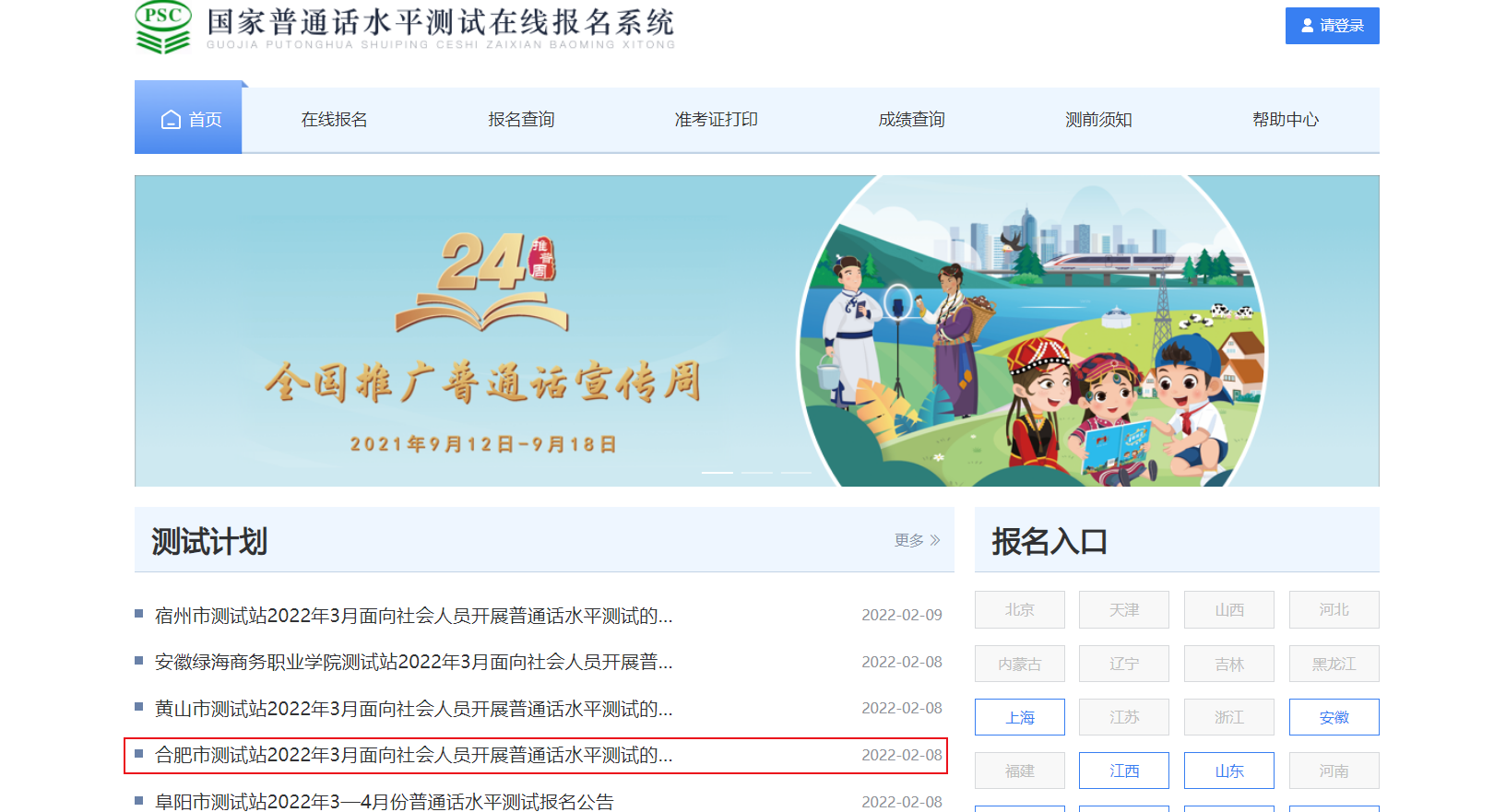
Task: Click the 辽宁 province button
Action: [x=1124, y=664]
